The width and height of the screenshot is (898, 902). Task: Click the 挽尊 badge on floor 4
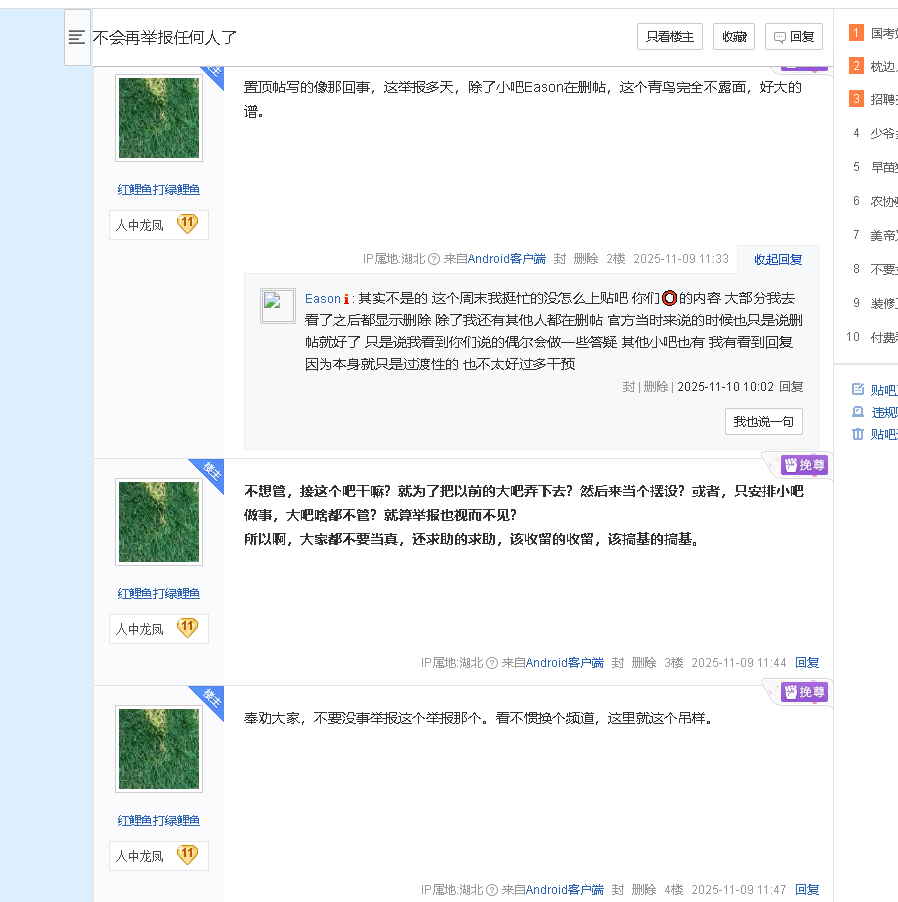click(805, 692)
